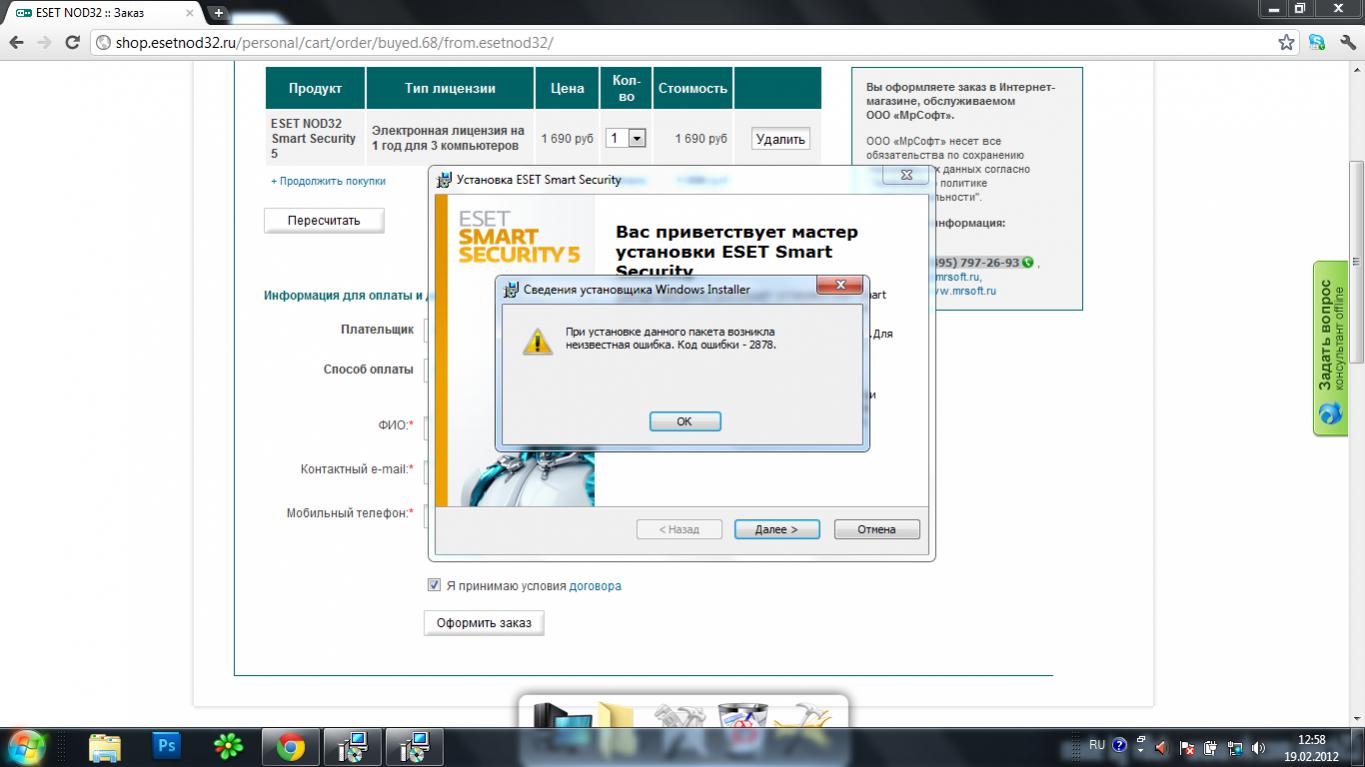
Task: Click the Оформить заказ button
Action: coord(484,623)
